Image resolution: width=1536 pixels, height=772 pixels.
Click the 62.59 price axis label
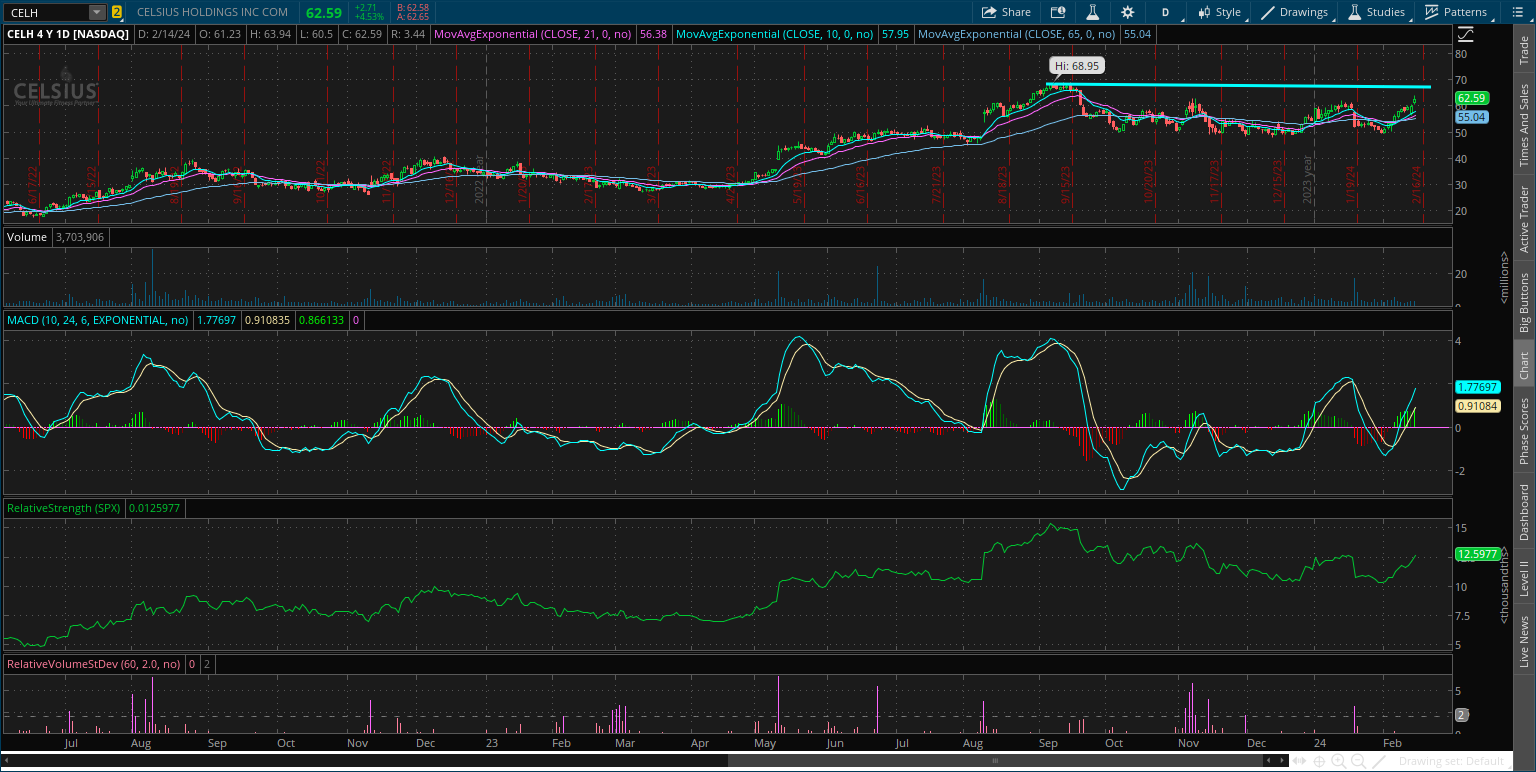pyautogui.click(x=1472, y=98)
